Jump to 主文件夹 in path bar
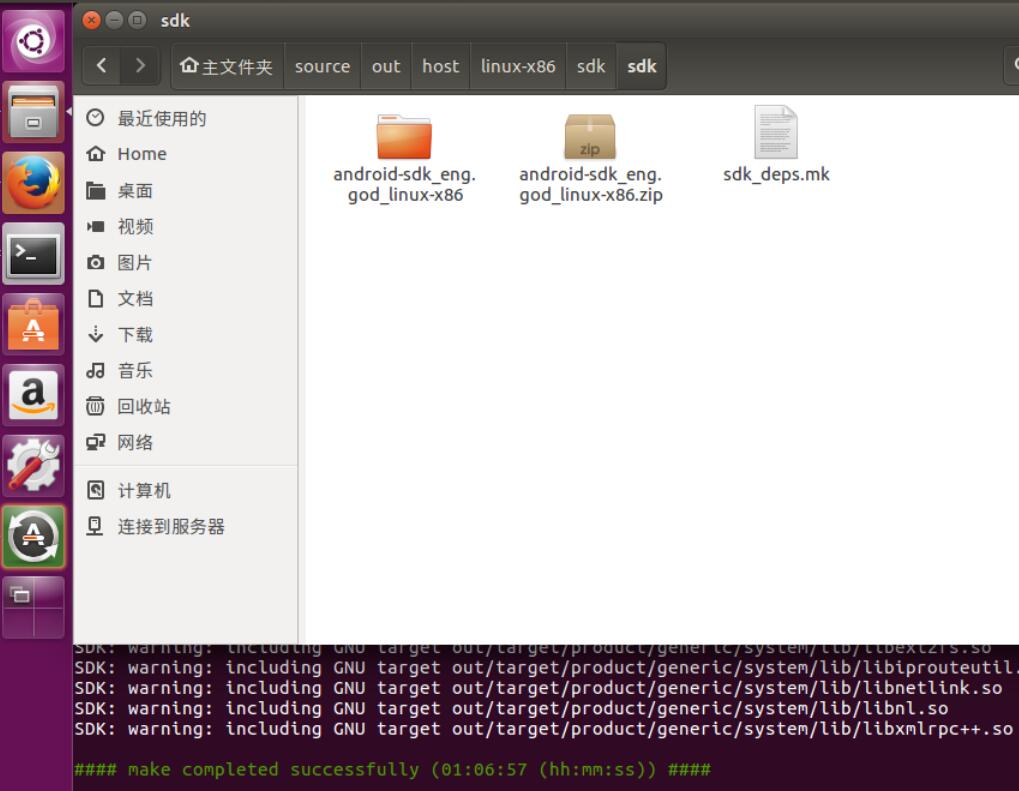Viewport: 1019px width, 791px height. click(x=227, y=66)
